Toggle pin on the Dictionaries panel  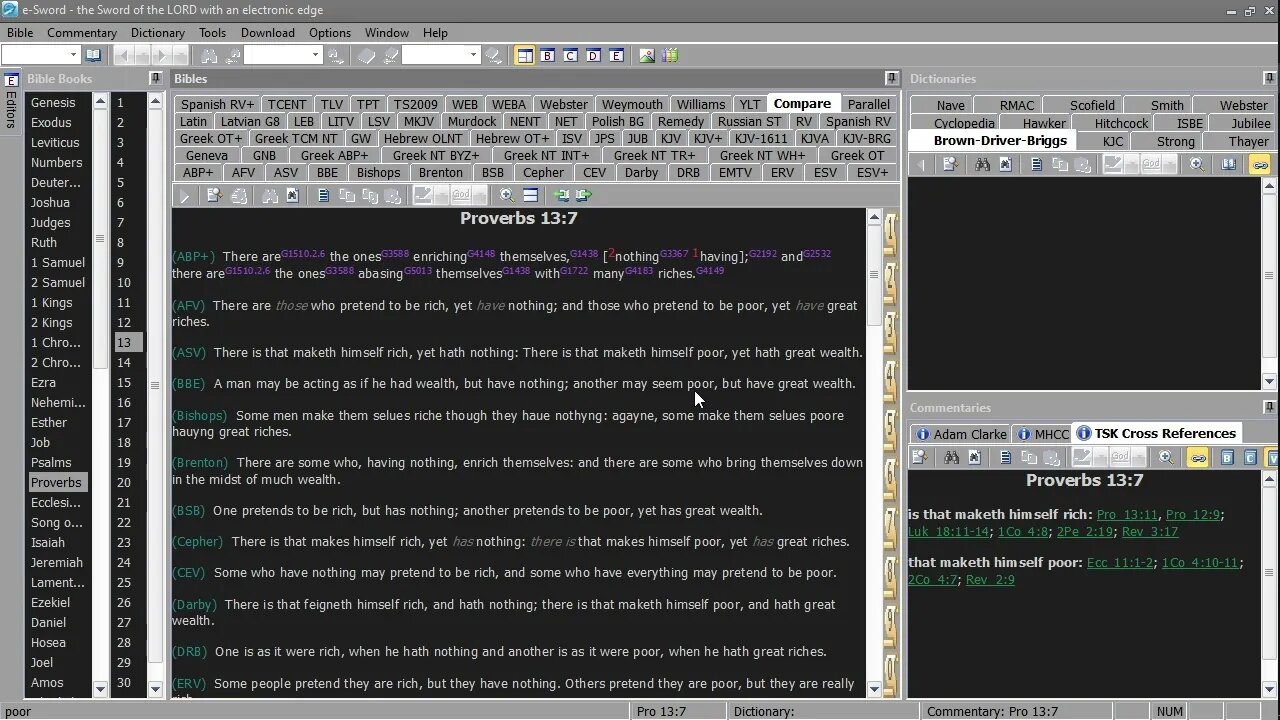[1270, 78]
